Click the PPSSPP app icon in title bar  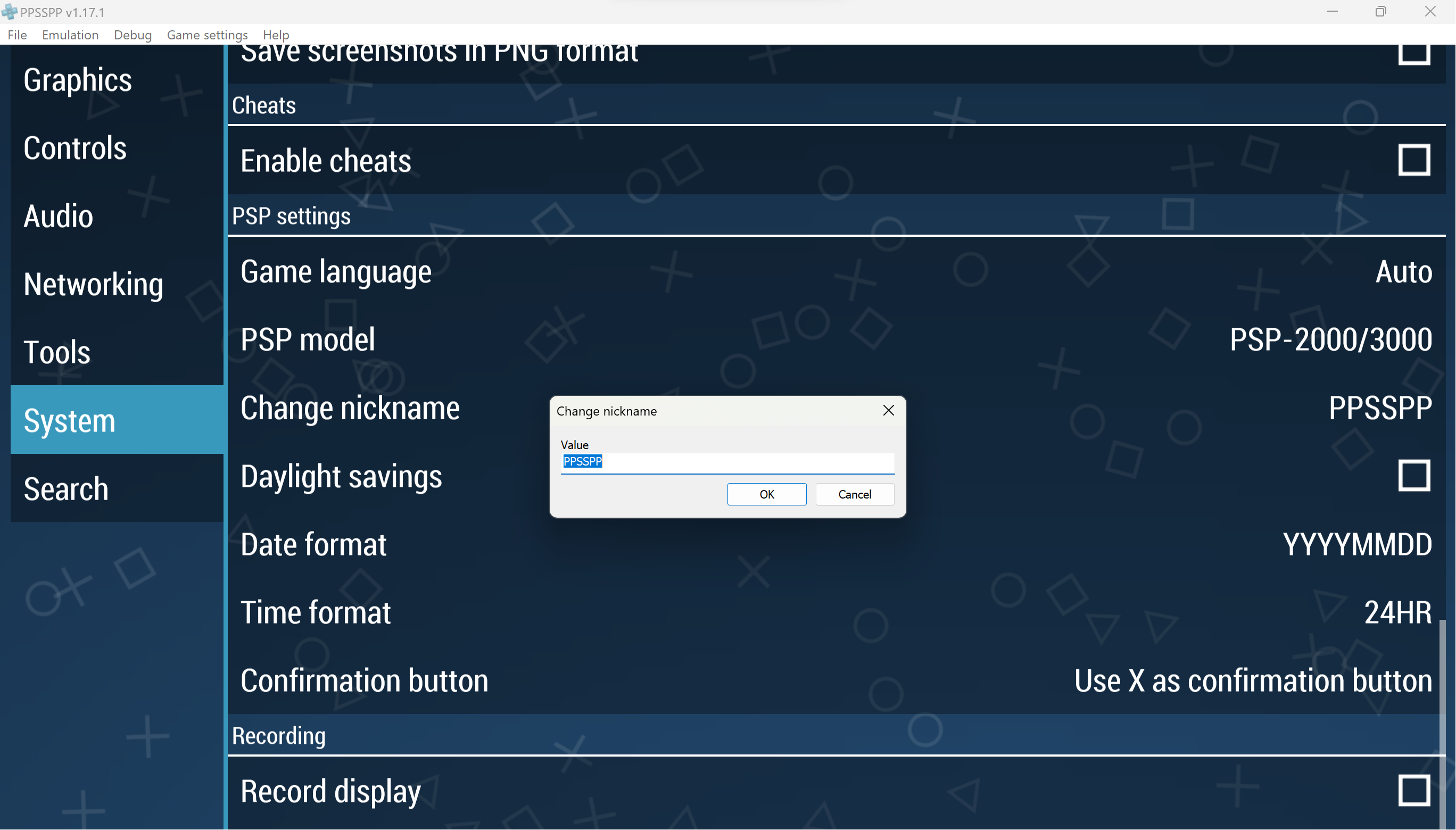(10, 11)
